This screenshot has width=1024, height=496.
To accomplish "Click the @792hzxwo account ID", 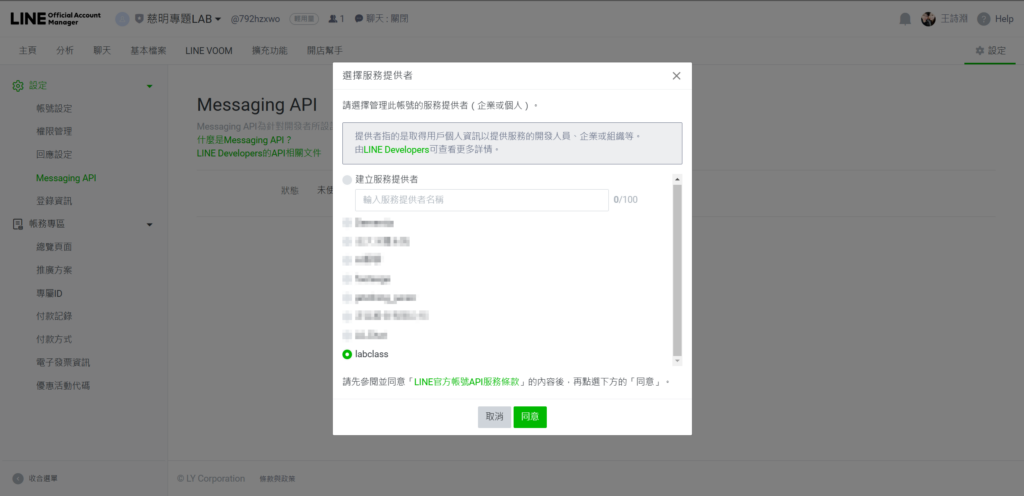I will 255,19.
